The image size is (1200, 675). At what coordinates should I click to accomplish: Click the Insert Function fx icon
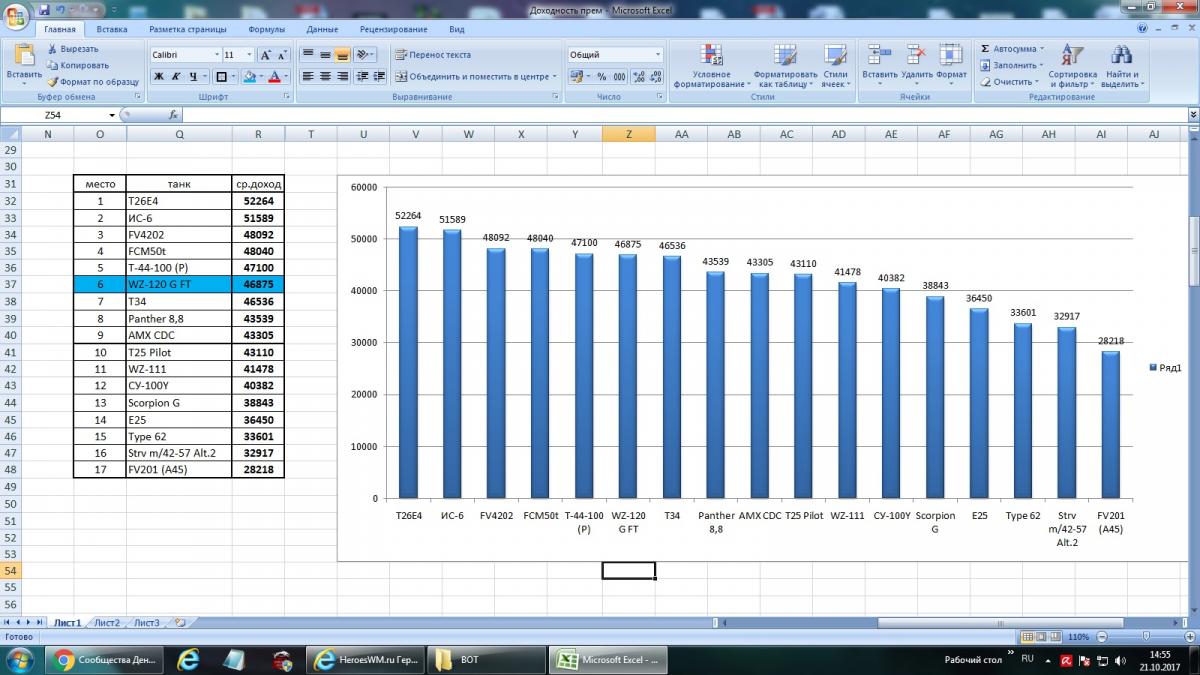[173, 115]
